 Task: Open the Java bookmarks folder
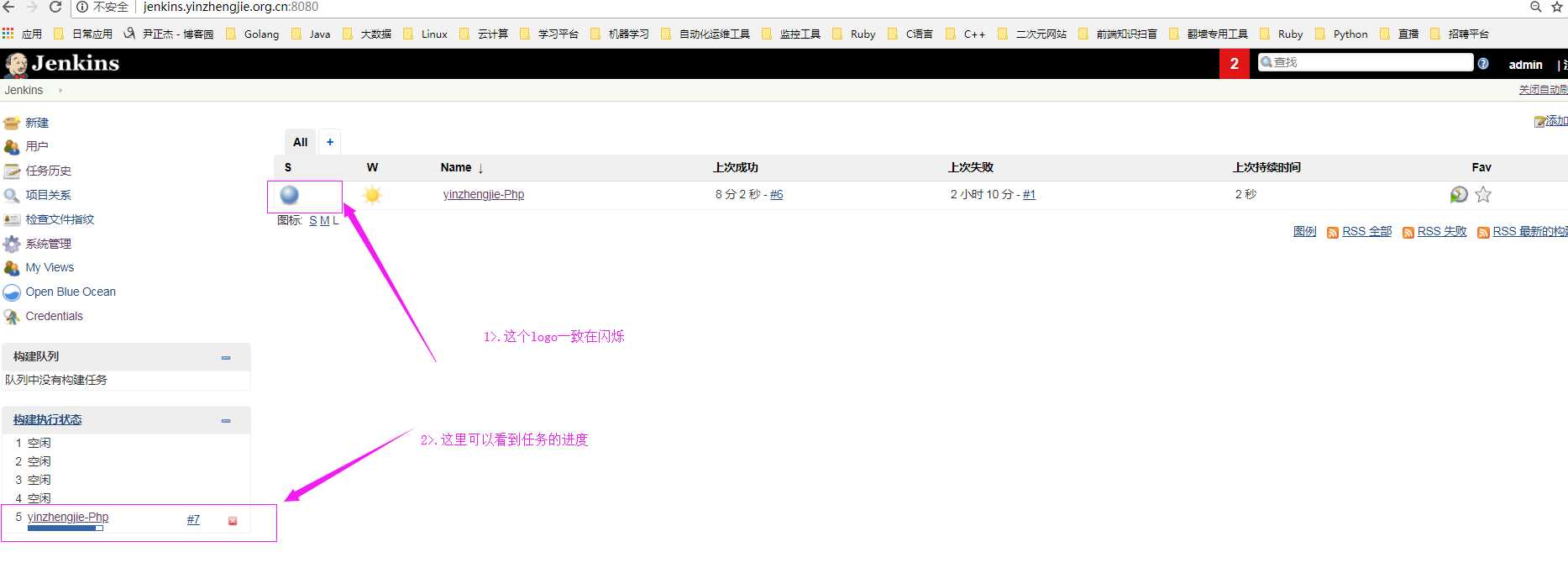311,34
